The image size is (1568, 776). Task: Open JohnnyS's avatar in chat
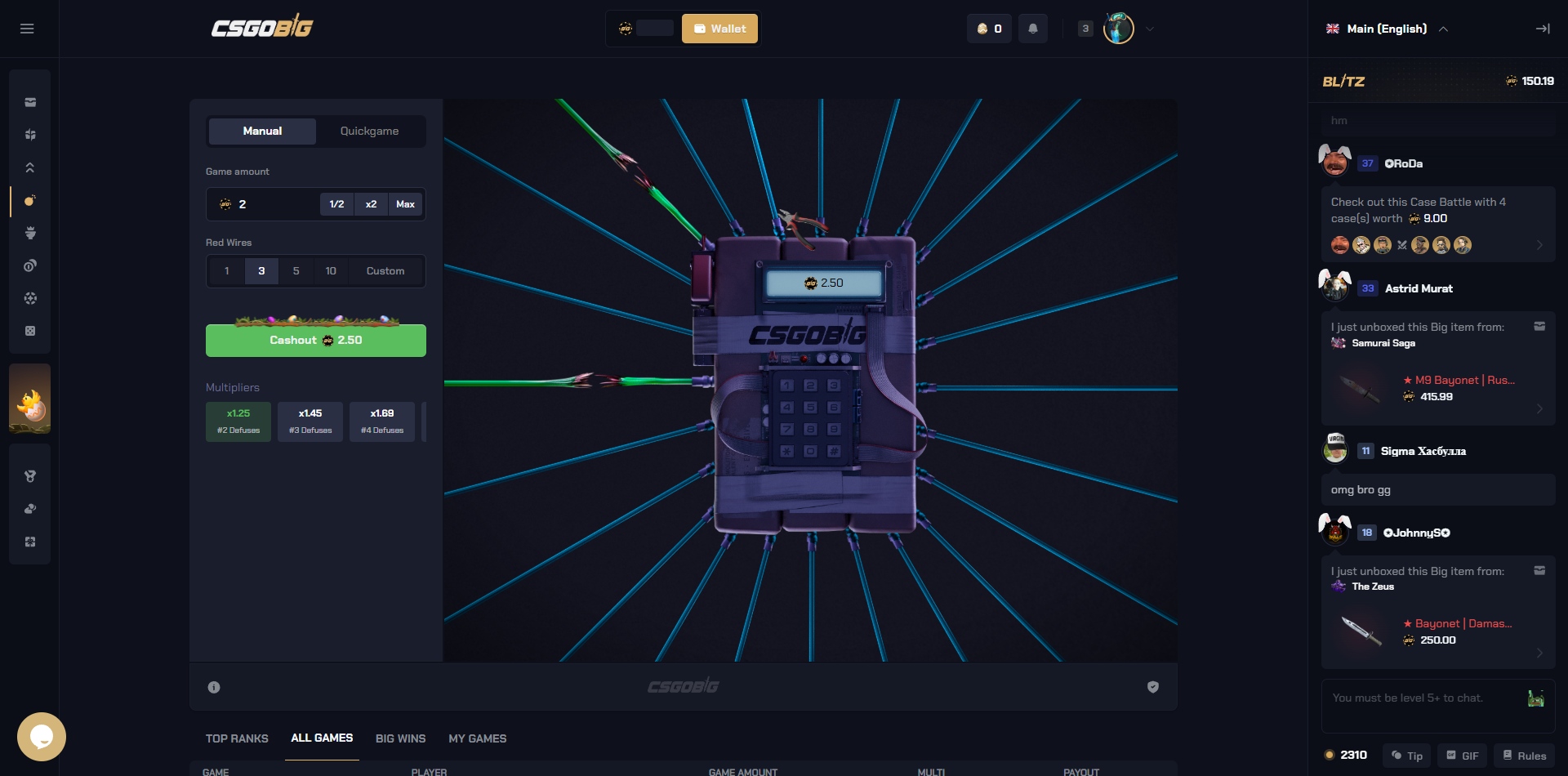pyautogui.click(x=1335, y=530)
